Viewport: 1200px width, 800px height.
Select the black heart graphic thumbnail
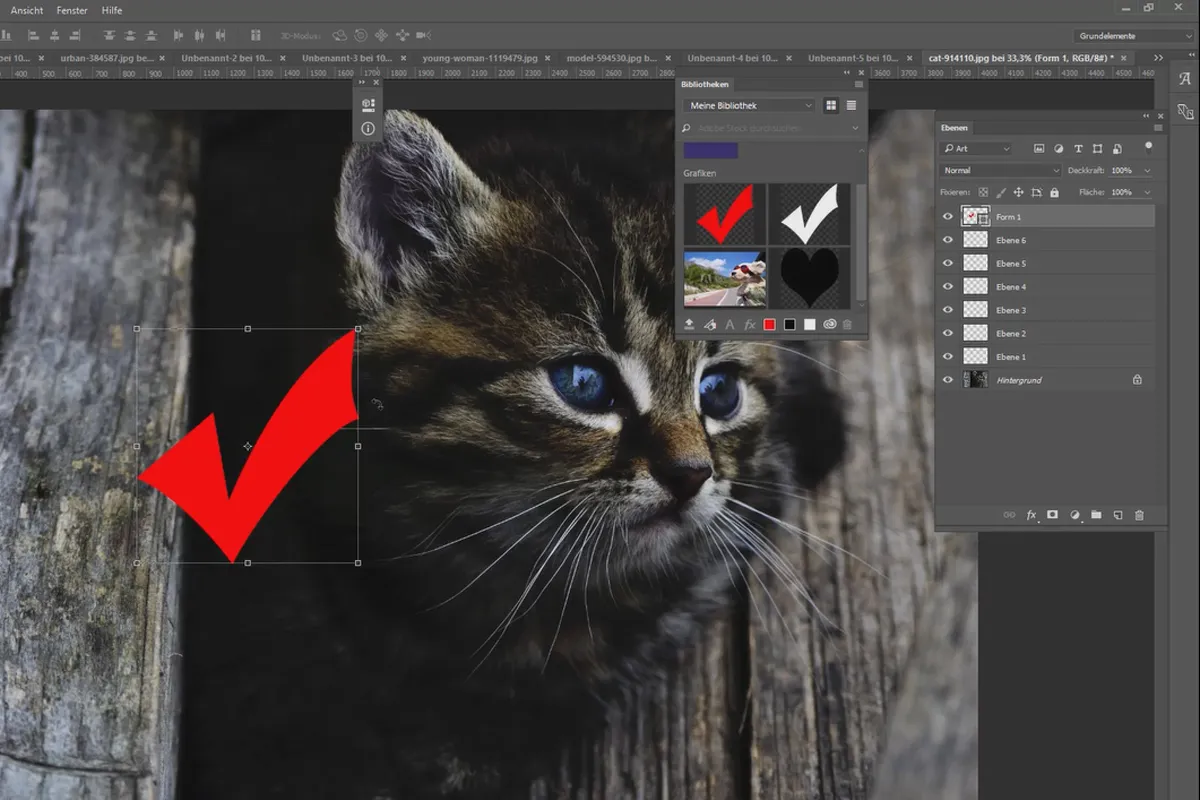pos(810,279)
